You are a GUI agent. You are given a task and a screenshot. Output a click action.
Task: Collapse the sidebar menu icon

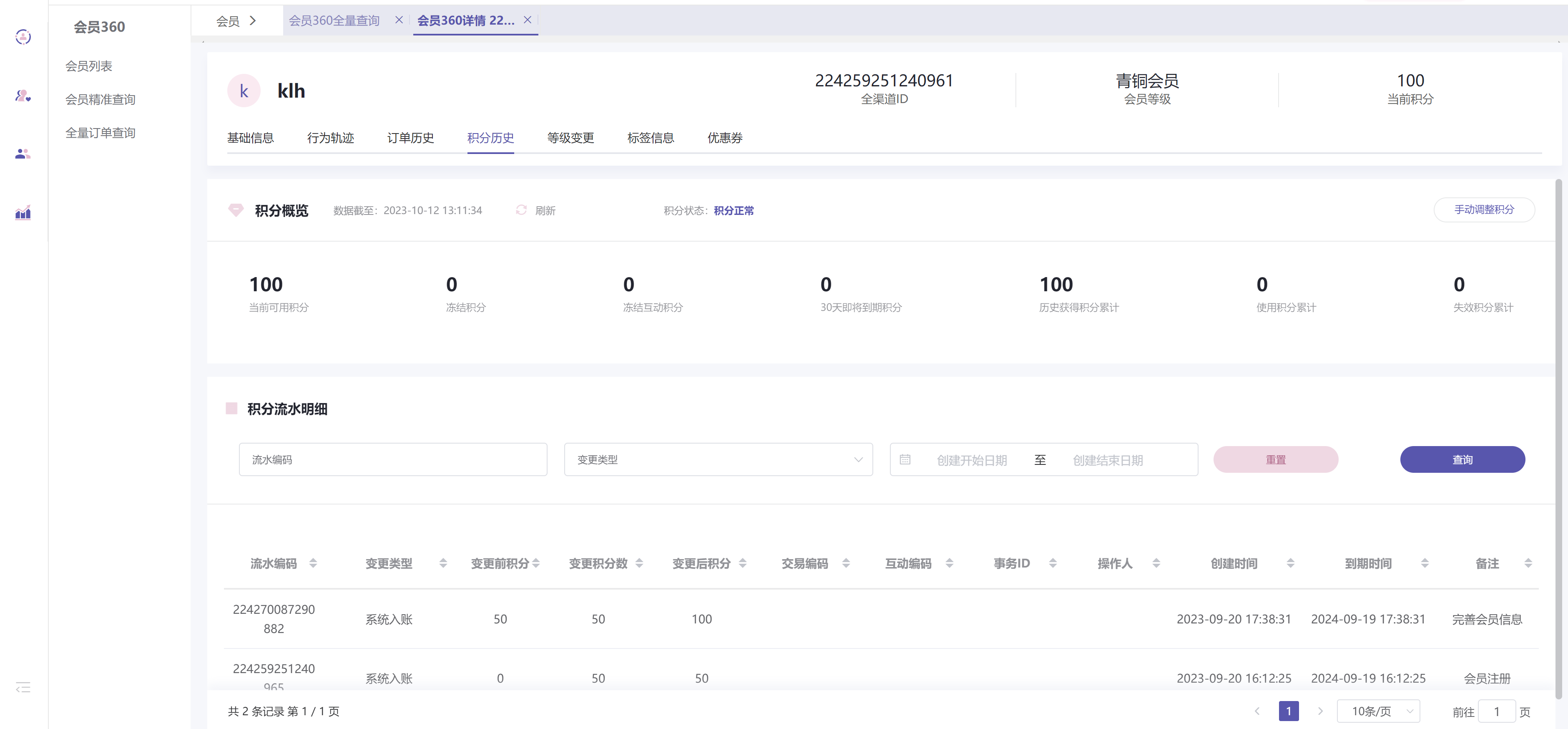point(23,688)
